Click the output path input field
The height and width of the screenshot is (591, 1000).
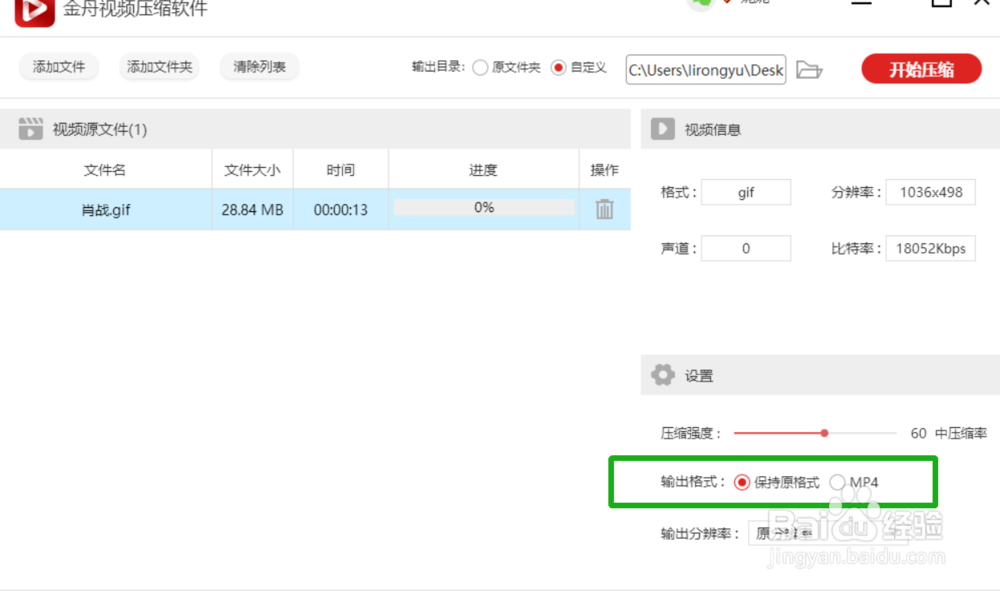705,70
